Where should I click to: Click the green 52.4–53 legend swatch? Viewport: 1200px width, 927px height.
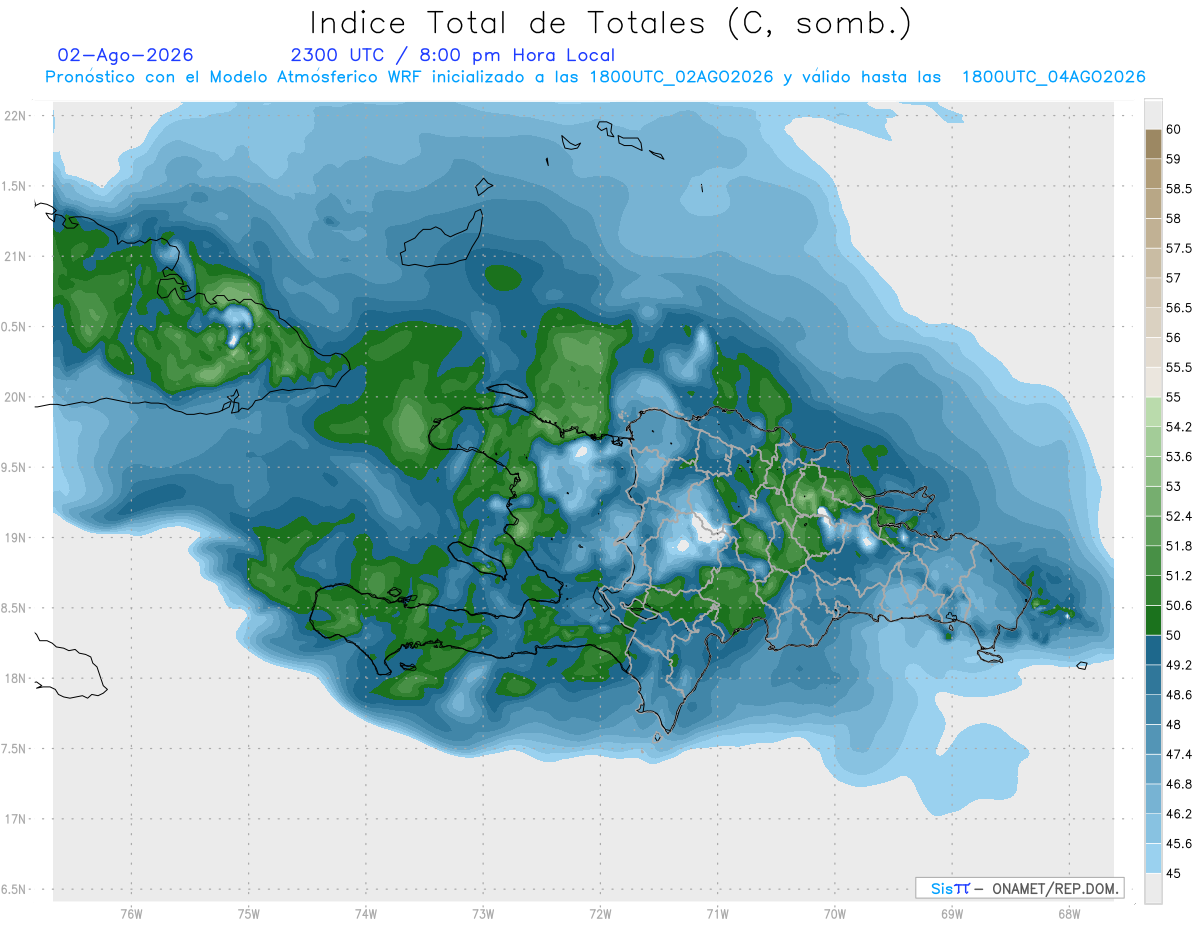pyautogui.click(x=1153, y=501)
